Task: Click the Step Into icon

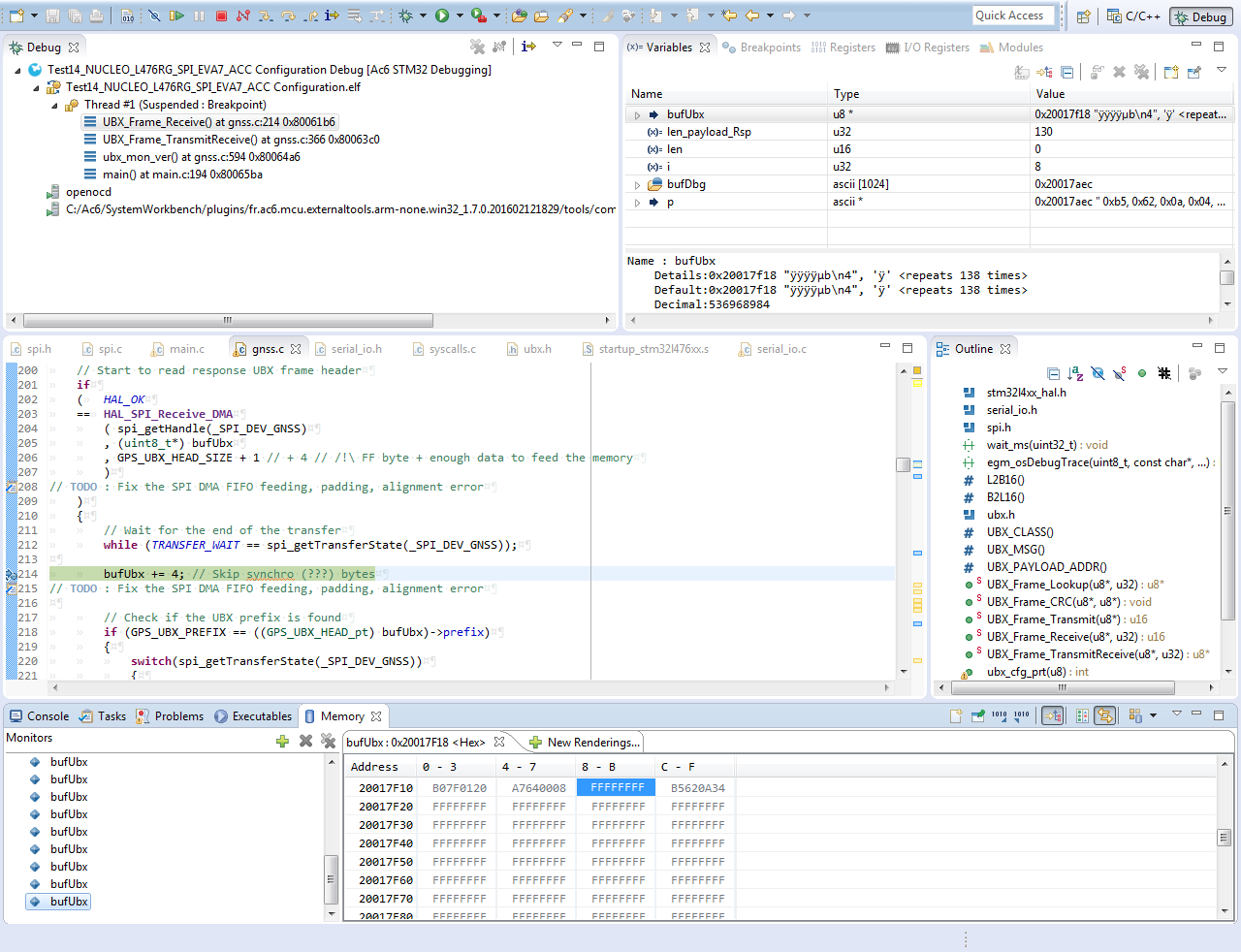Action: 266,16
